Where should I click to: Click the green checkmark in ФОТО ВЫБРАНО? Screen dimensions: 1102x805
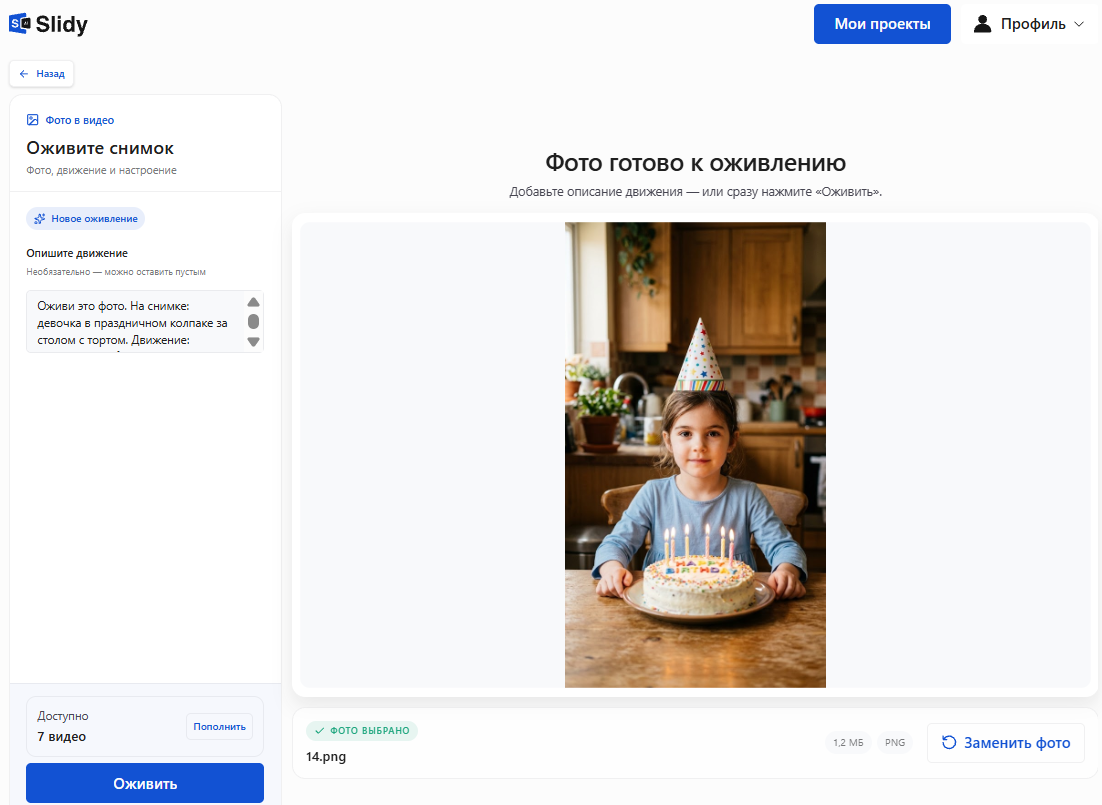(x=320, y=731)
